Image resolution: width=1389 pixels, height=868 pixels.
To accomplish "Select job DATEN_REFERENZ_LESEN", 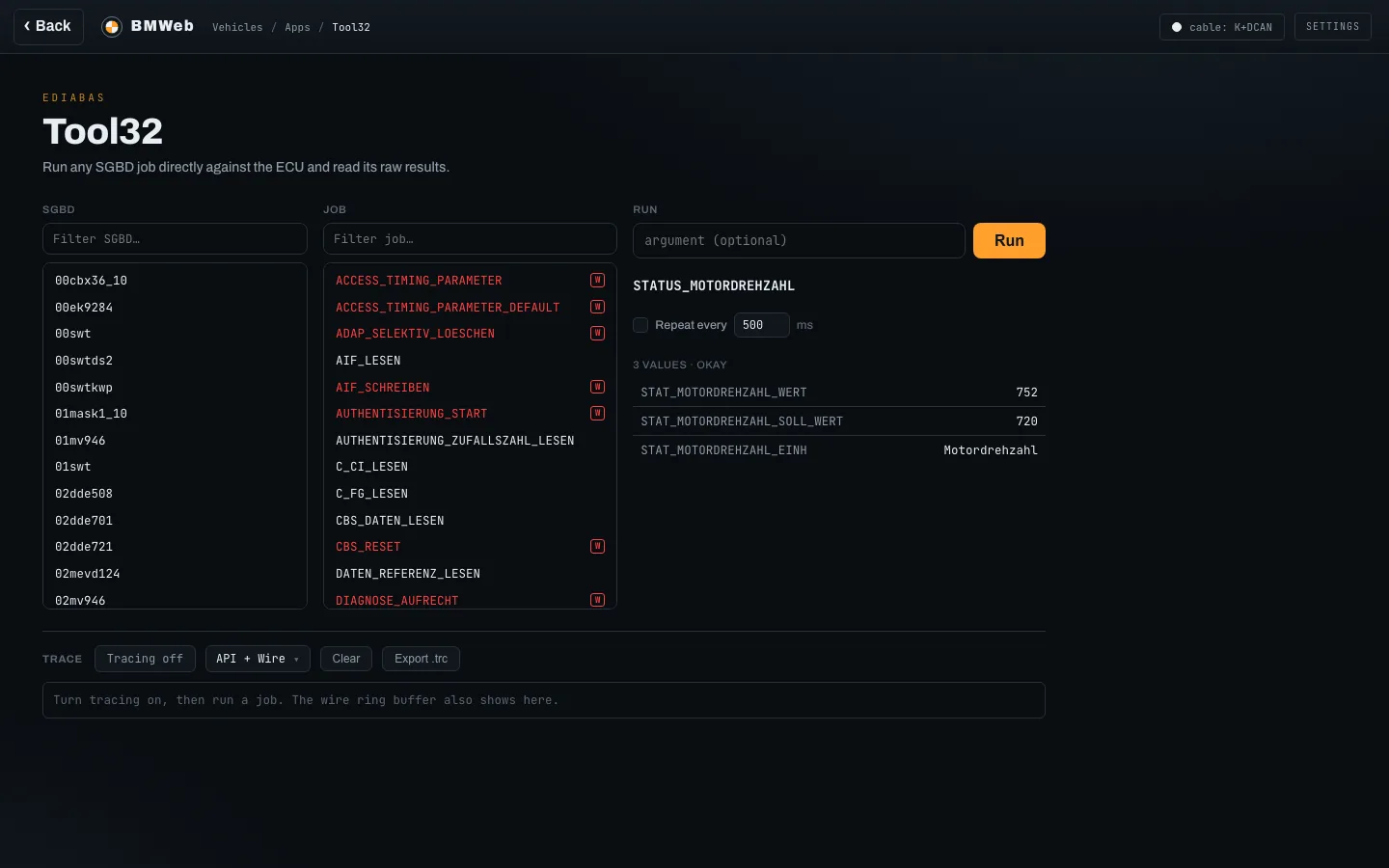I will click(470, 573).
